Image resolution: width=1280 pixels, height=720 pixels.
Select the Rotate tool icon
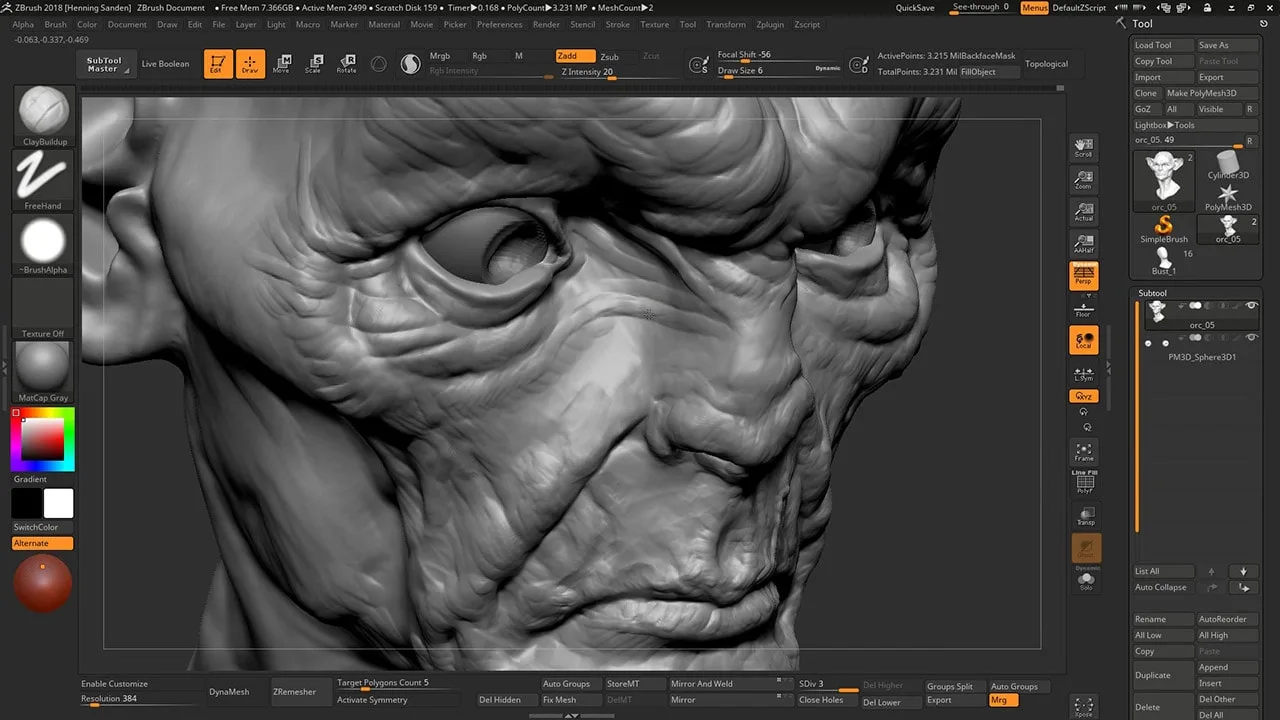[346, 64]
